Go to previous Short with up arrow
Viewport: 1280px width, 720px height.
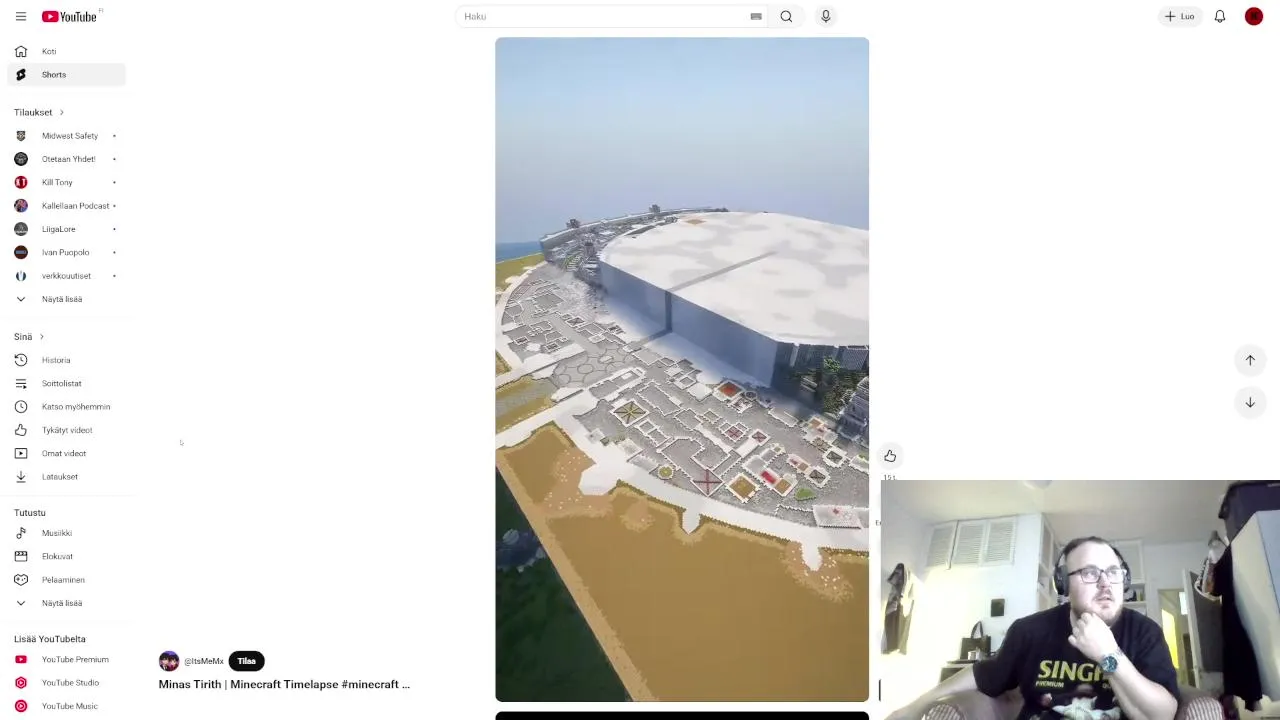[1250, 360]
